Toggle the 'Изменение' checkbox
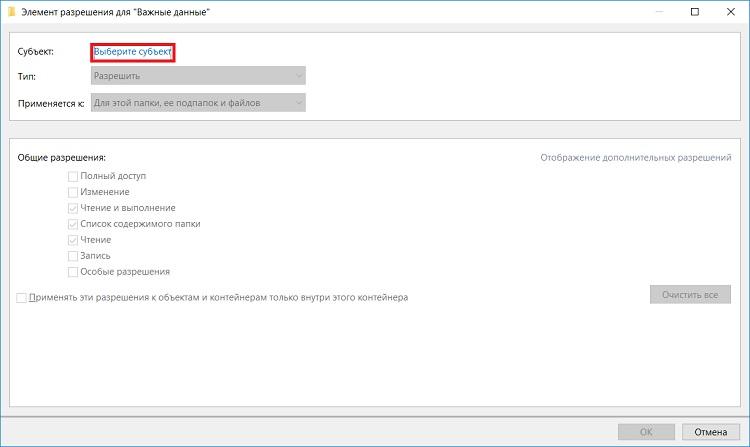Image resolution: width=750 pixels, height=447 pixels. [x=73, y=192]
